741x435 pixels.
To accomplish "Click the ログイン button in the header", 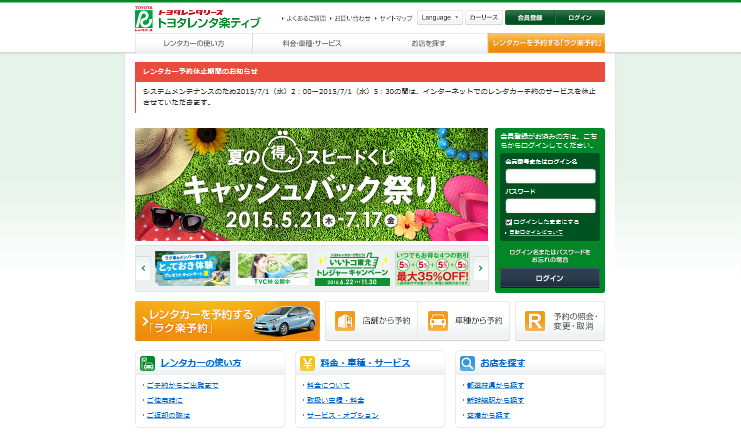I will click(580, 17).
